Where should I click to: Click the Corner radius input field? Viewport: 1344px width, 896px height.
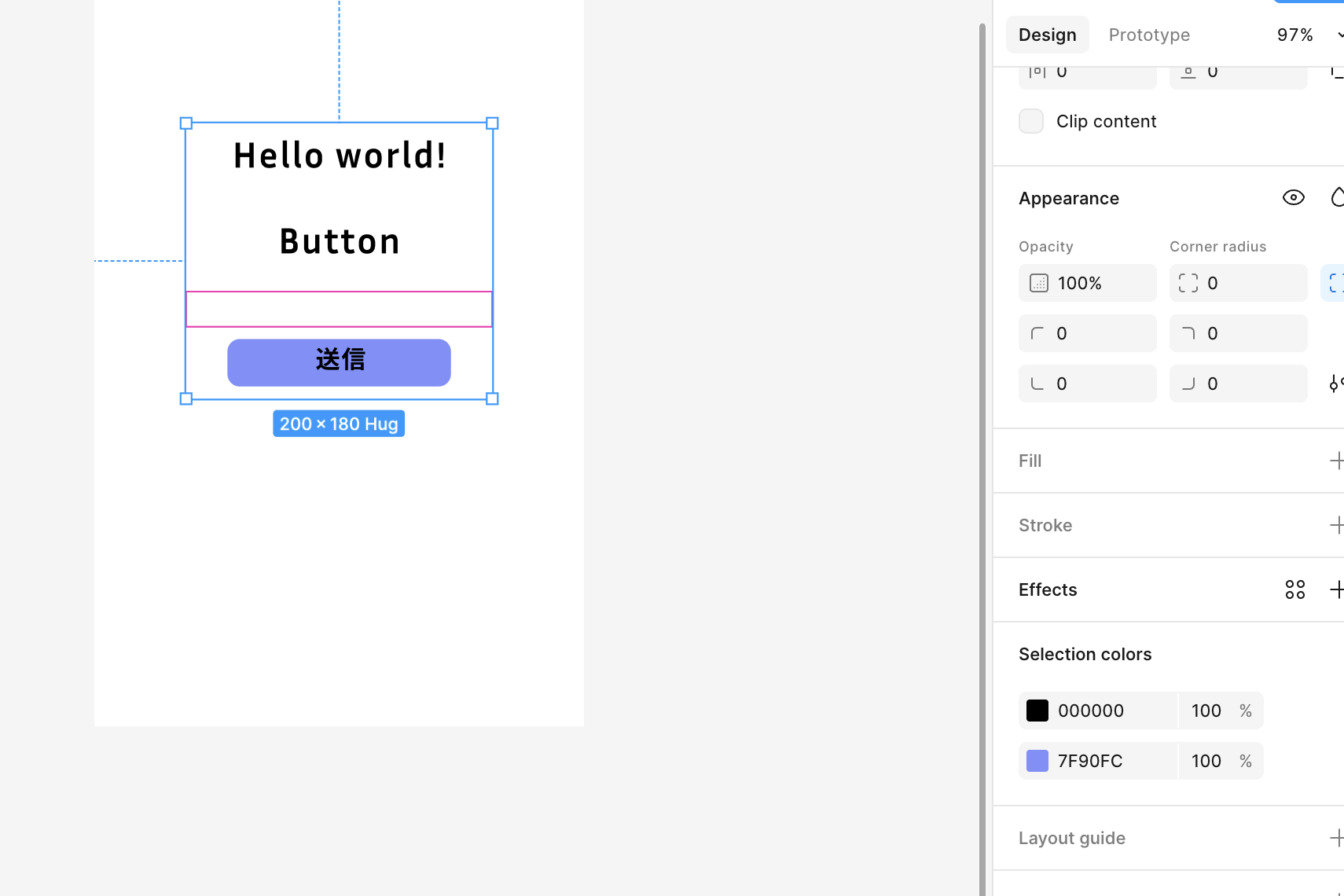click(x=1250, y=283)
